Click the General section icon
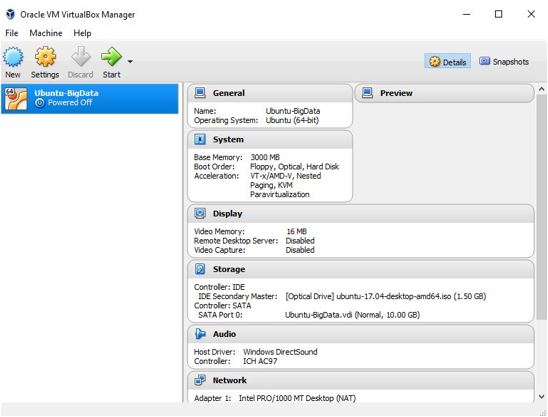 pyautogui.click(x=200, y=93)
